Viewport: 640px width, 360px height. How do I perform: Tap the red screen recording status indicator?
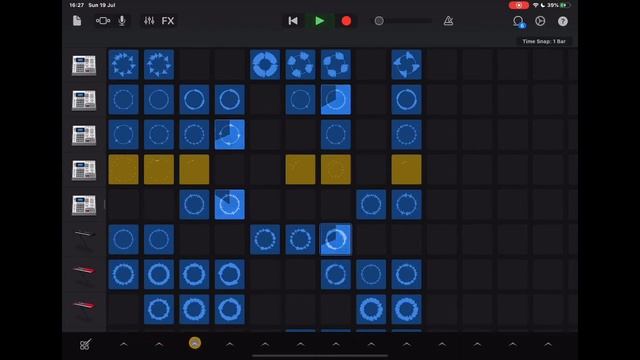point(519,5)
